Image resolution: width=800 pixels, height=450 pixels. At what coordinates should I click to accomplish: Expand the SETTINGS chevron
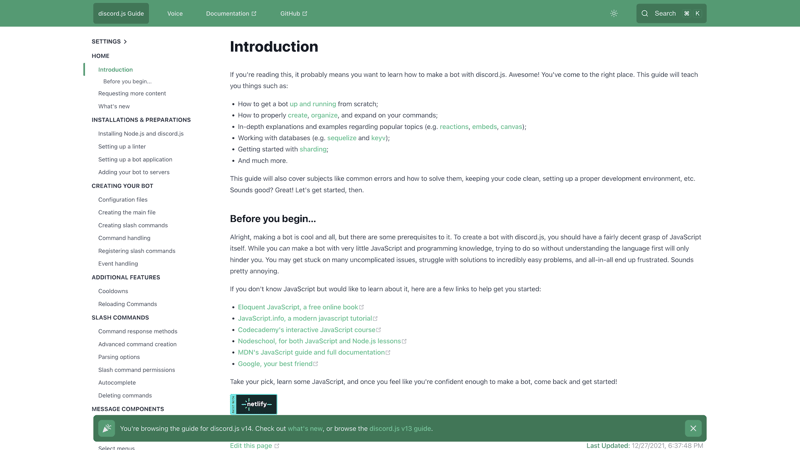pyautogui.click(x=125, y=42)
